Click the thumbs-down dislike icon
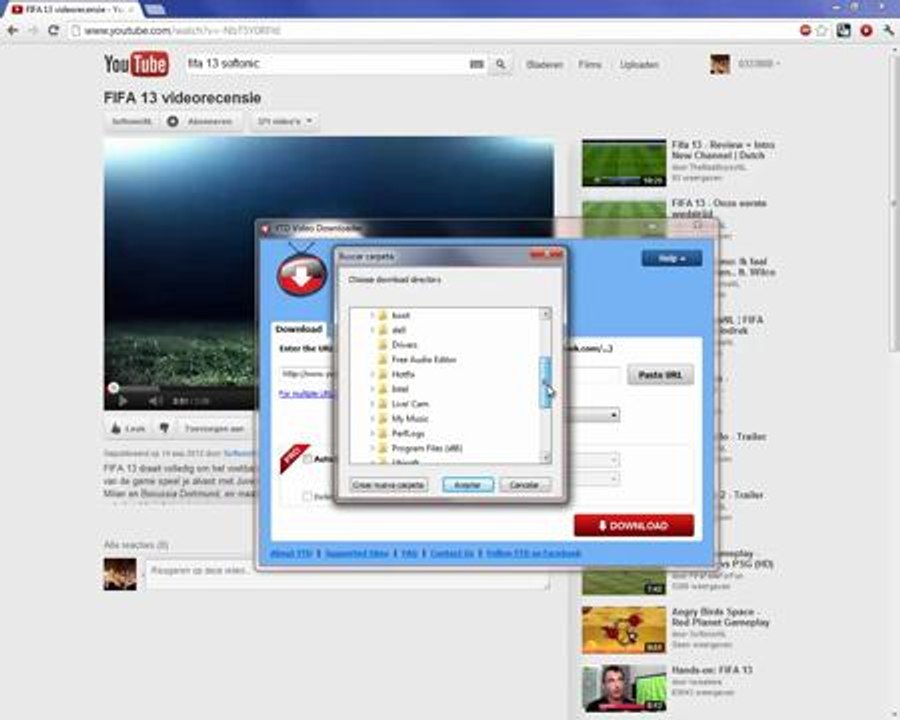 [164, 428]
